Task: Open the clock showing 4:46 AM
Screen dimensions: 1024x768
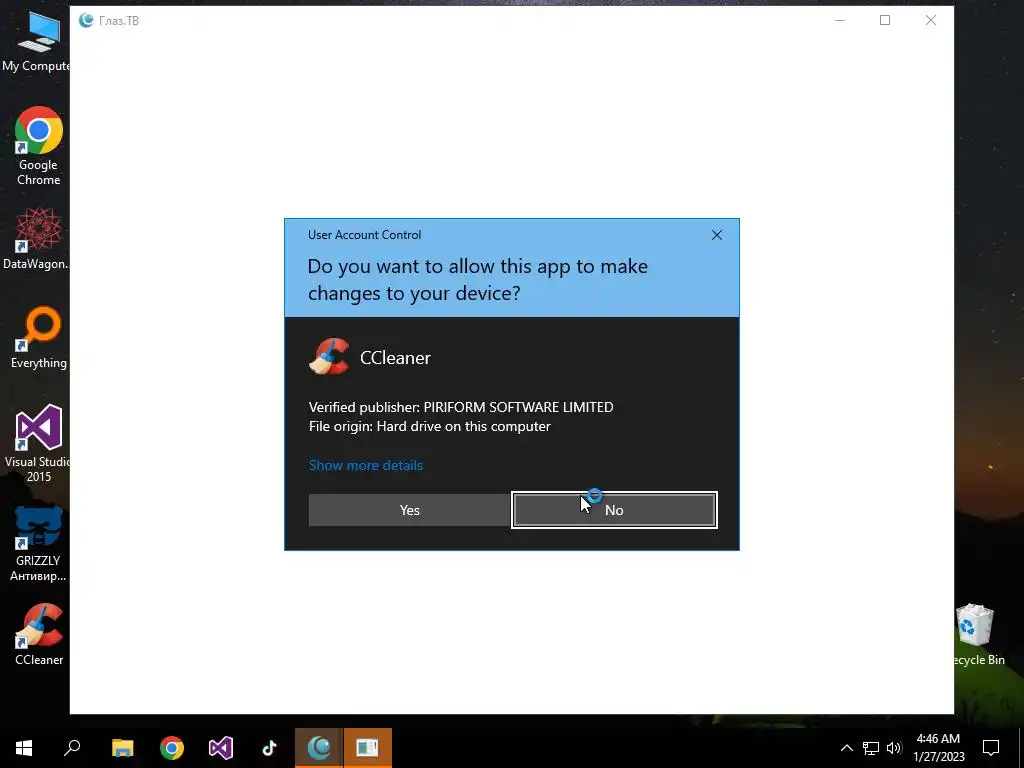Action: [x=938, y=748]
